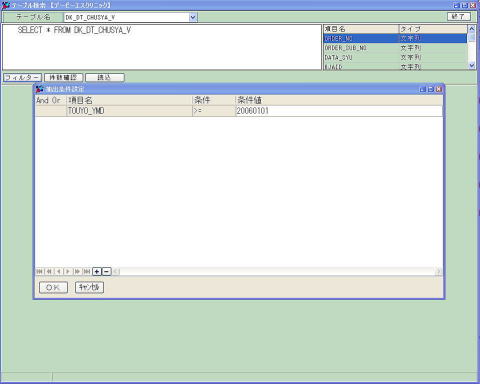Screen dimensions: 480x384
Task: Jump back a page of records in navigator
Action: 49,272
